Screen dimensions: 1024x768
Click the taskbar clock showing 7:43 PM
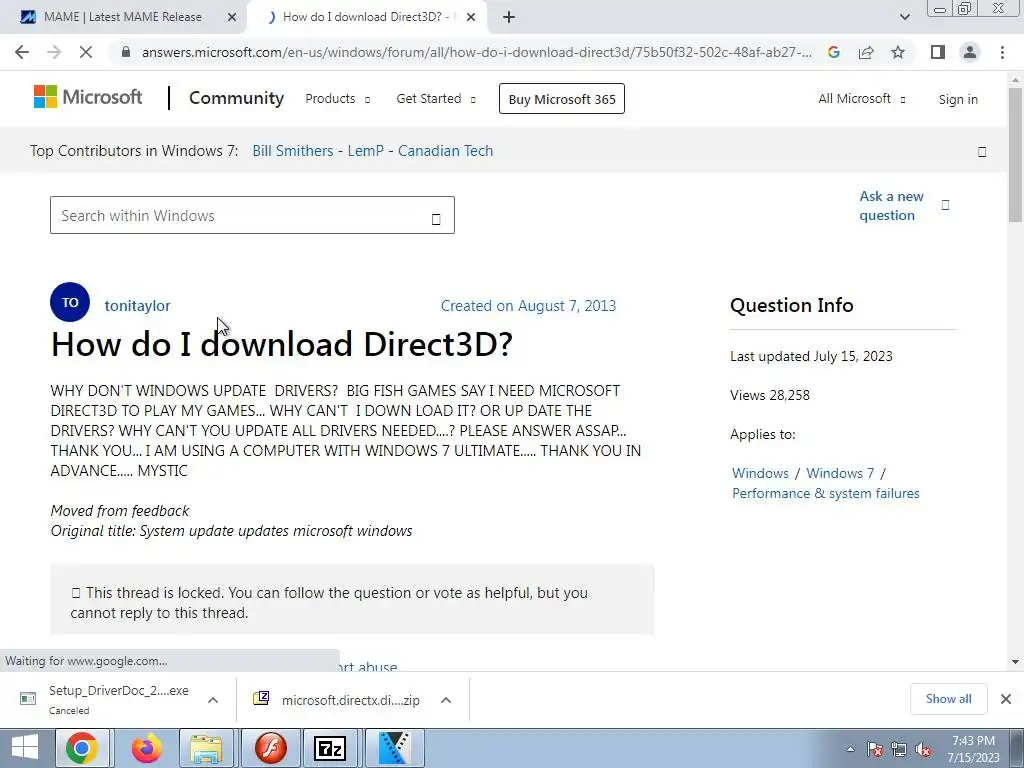point(973,749)
